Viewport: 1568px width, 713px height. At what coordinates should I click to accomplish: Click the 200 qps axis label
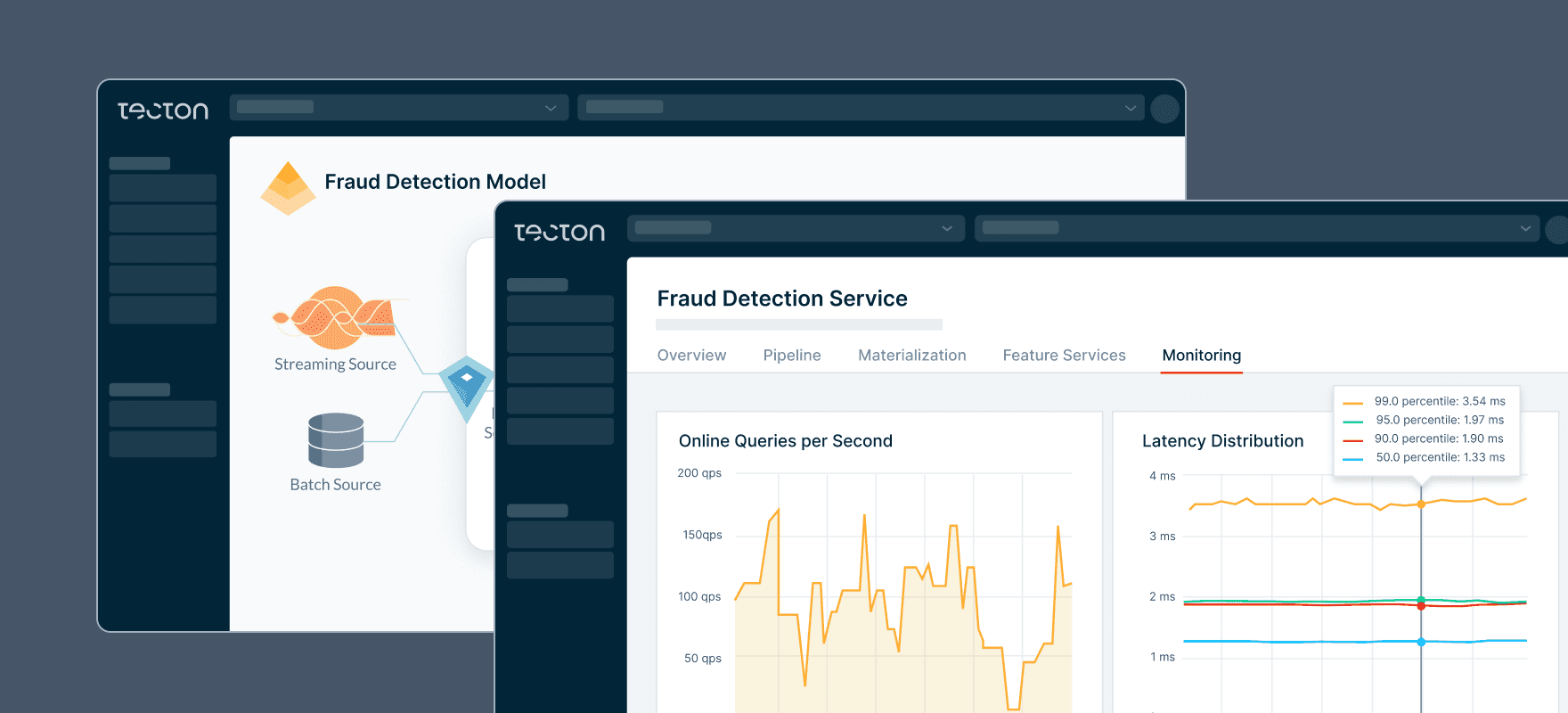click(699, 473)
